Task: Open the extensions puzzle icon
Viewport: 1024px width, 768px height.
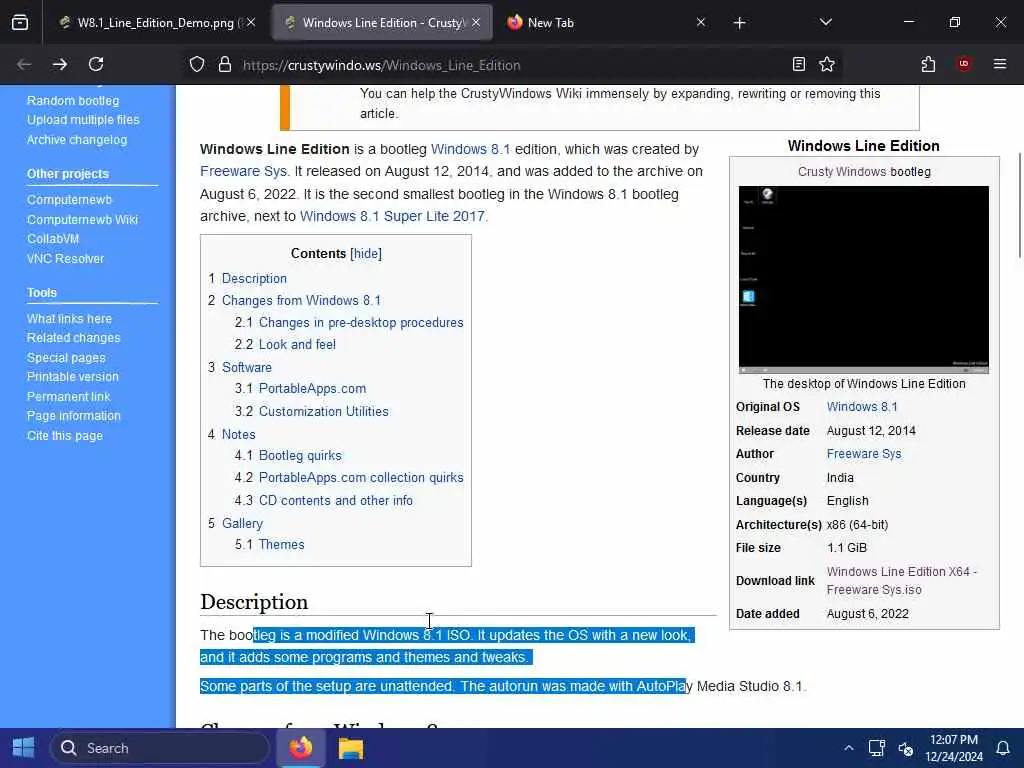Action: pyautogui.click(x=928, y=64)
